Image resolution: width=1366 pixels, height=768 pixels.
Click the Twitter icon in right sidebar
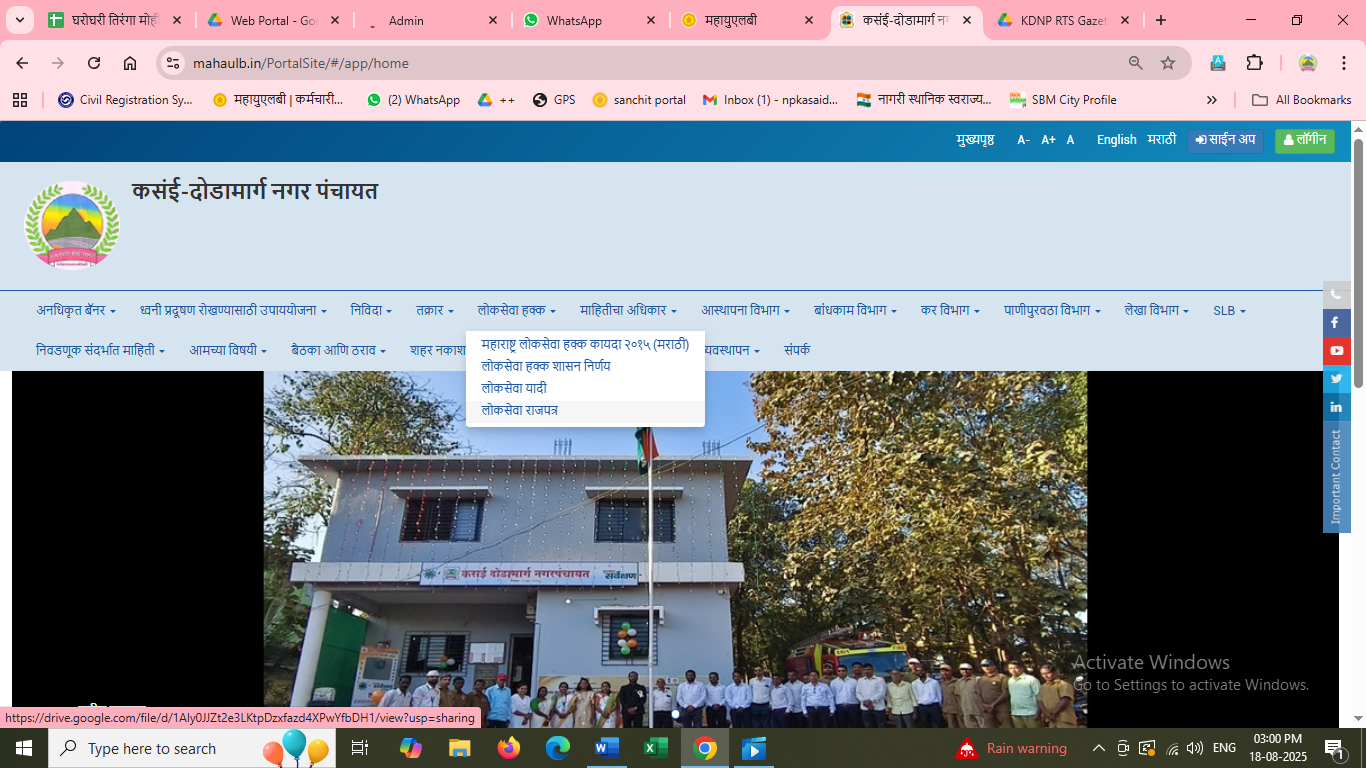[x=1336, y=379]
